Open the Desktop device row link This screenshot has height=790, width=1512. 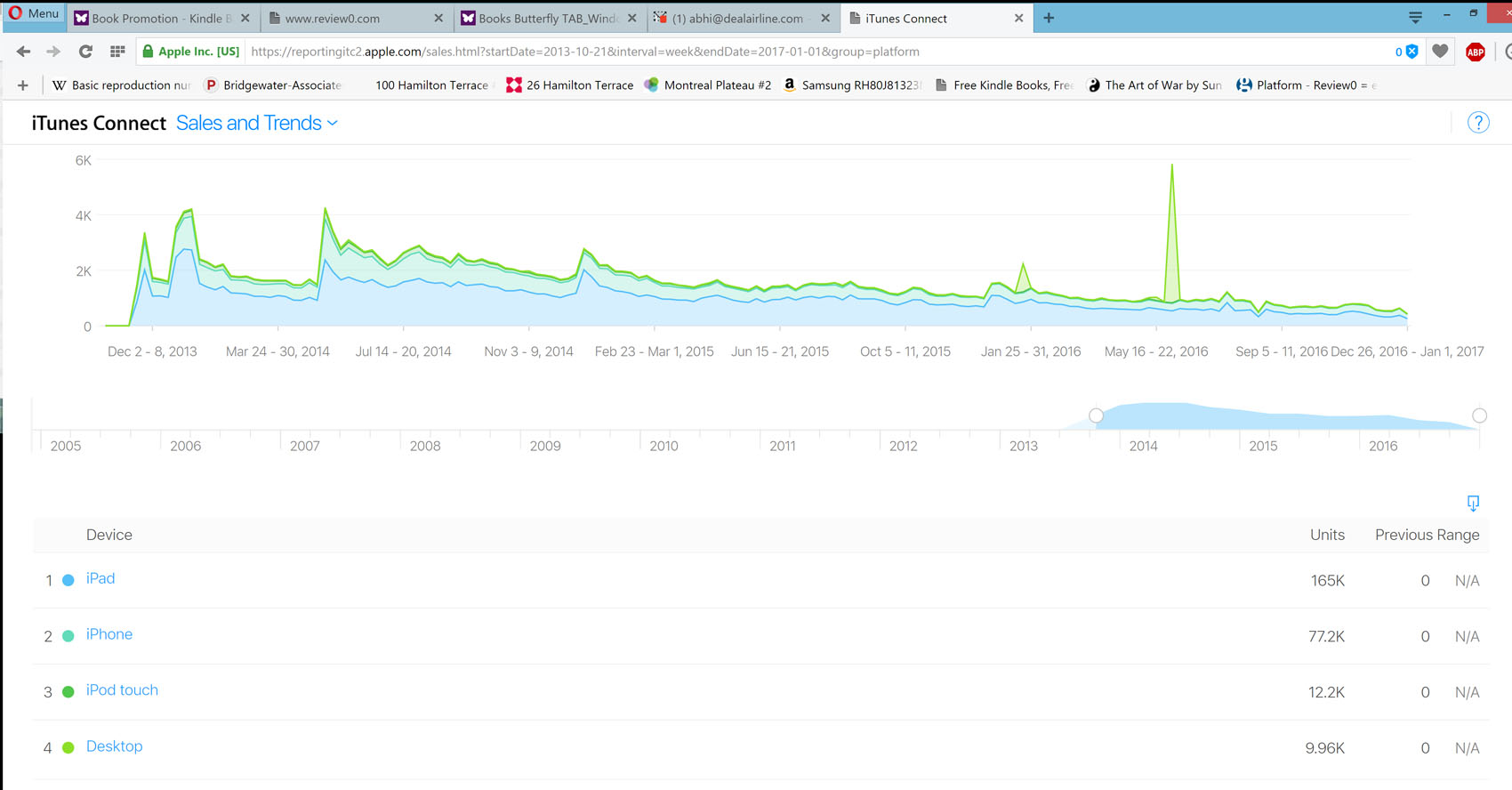114,746
